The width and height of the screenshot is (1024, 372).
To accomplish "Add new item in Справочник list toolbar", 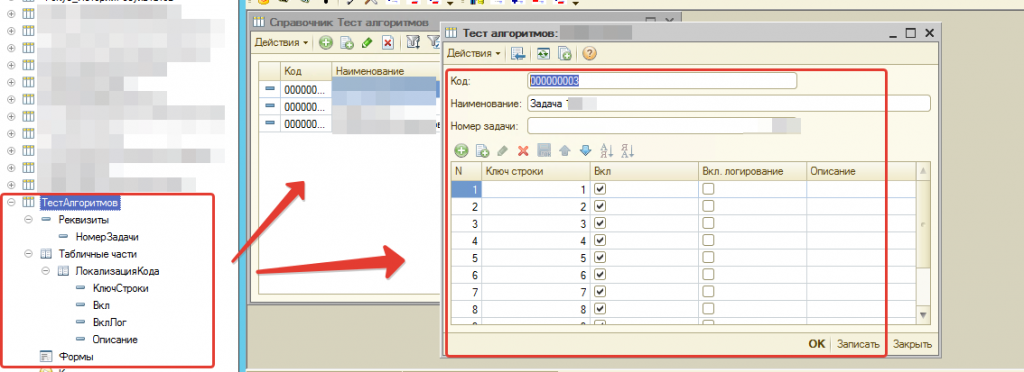I will pos(325,43).
